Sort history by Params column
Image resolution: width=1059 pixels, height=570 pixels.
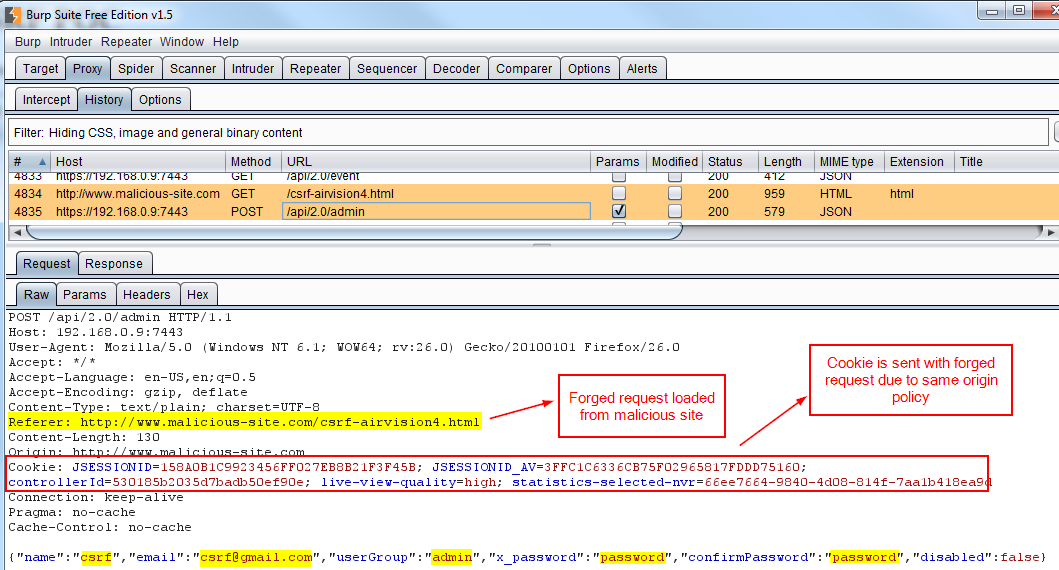click(x=617, y=161)
